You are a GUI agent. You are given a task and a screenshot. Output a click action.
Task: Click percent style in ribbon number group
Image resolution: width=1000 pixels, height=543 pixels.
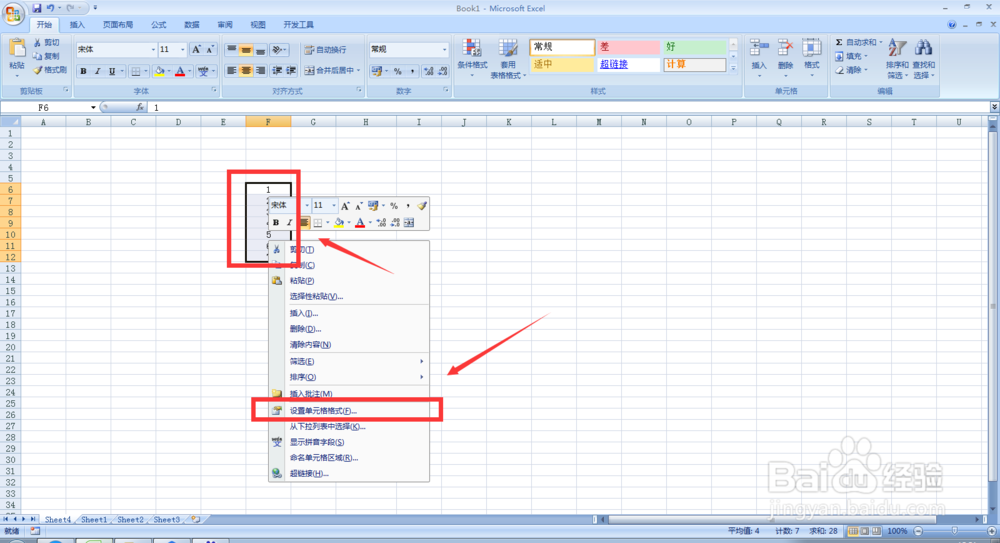pyautogui.click(x=397, y=71)
